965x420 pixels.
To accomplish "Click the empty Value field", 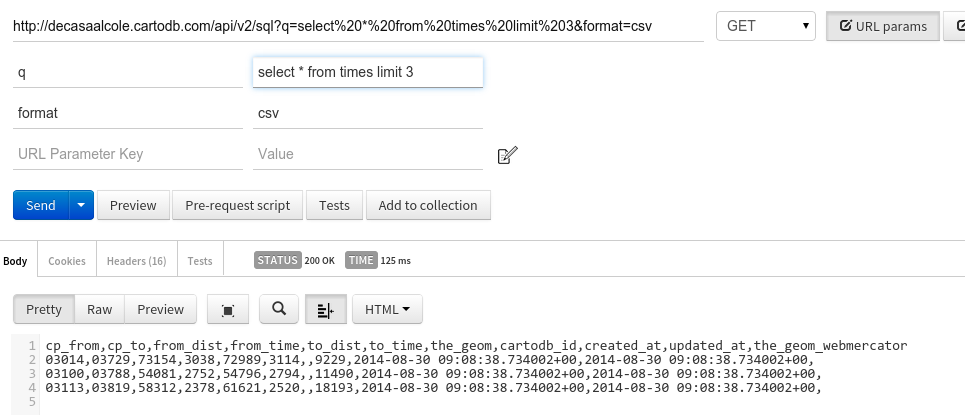I will (368, 154).
